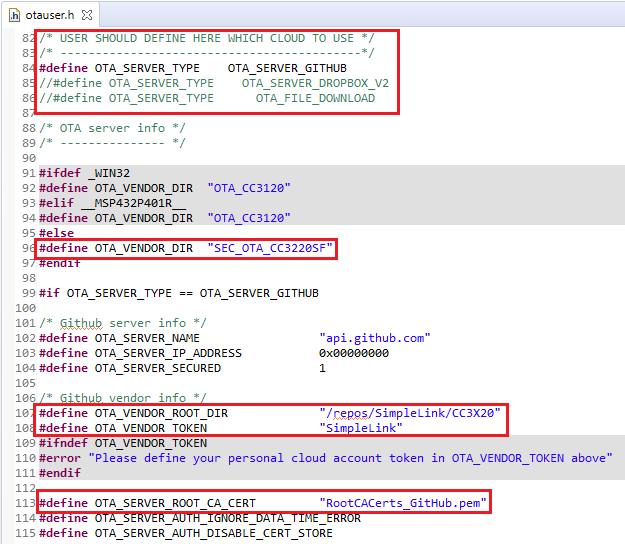Close the otauser.h editor tab

[x=89, y=16]
